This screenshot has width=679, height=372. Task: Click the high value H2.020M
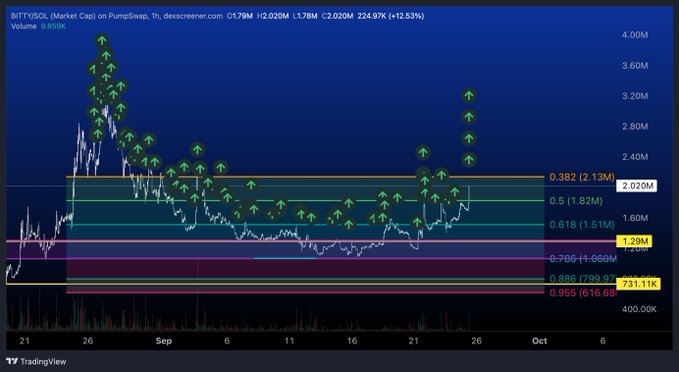click(x=273, y=16)
